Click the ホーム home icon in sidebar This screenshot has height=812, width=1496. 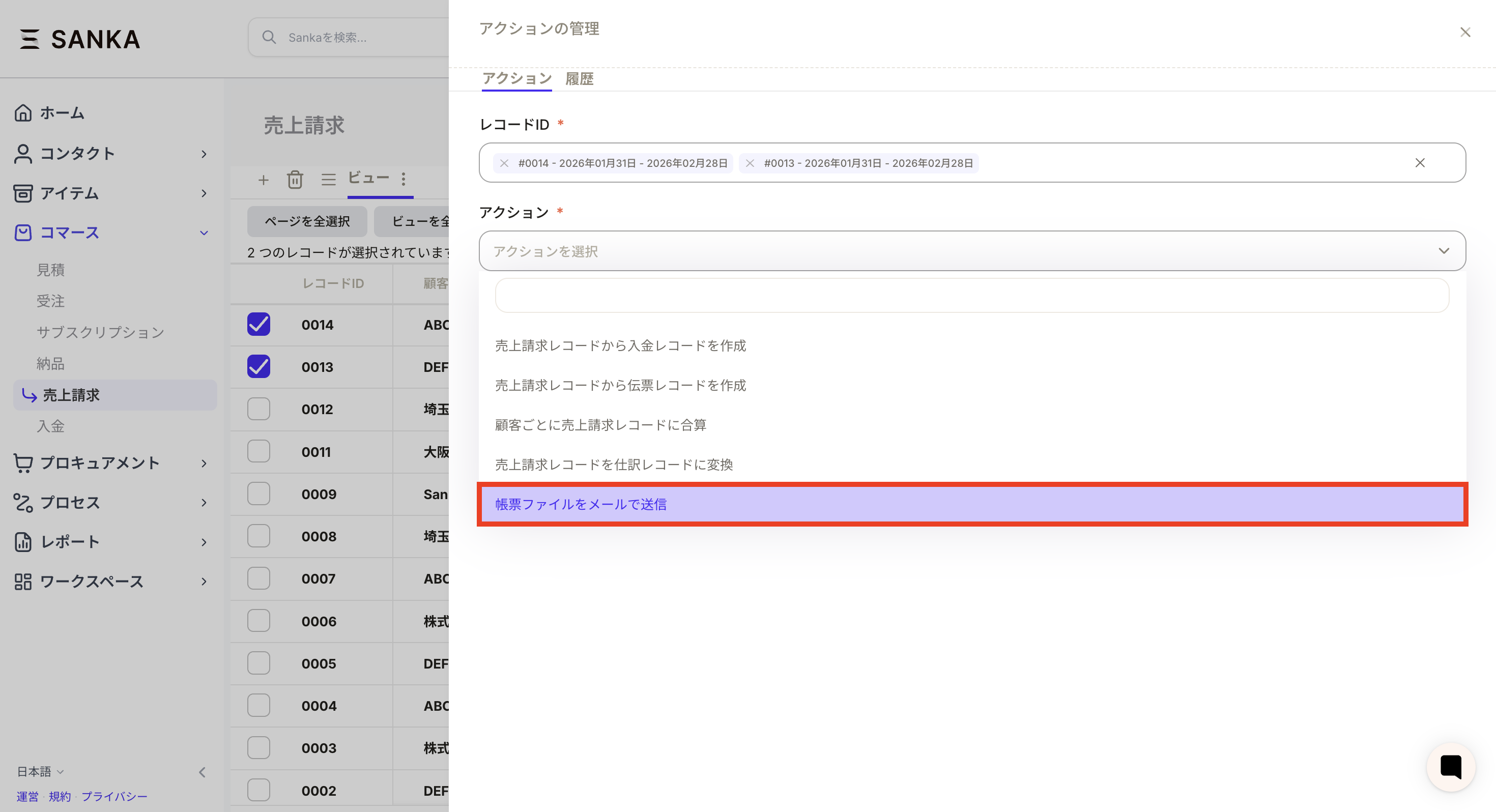[23, 112]
